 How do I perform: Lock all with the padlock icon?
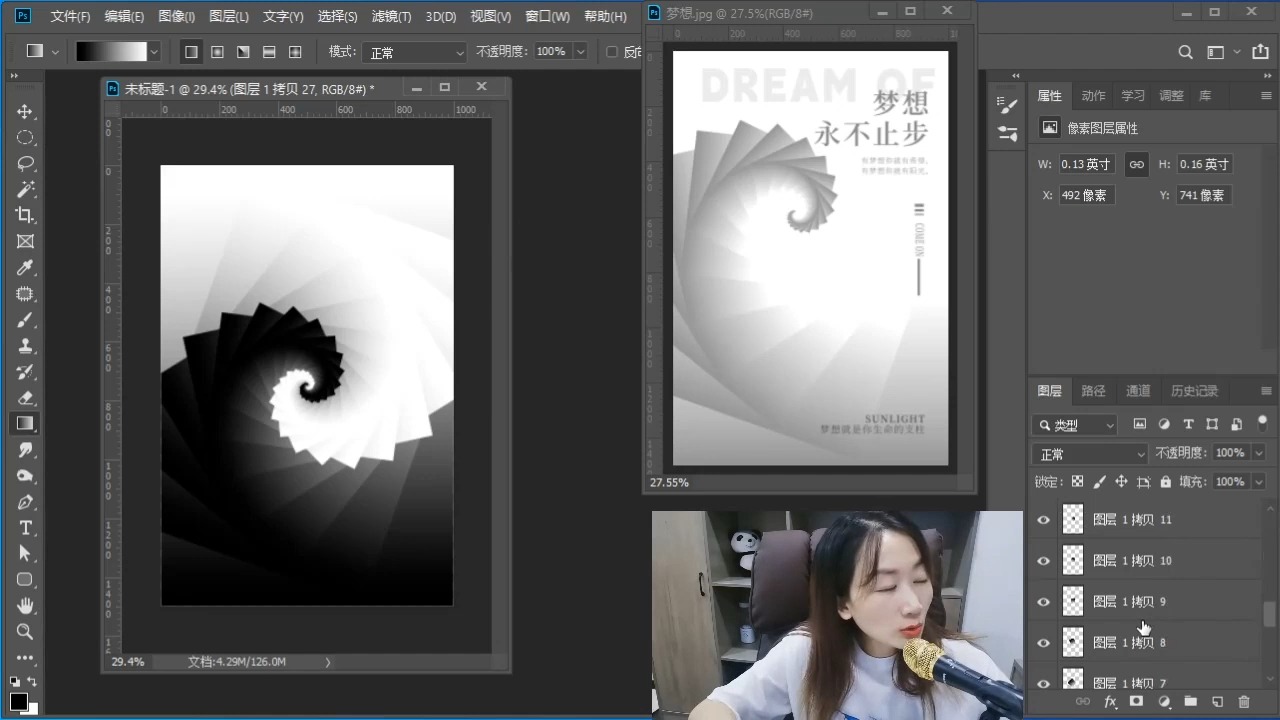pyautogui.click(x=1165, y=482)
